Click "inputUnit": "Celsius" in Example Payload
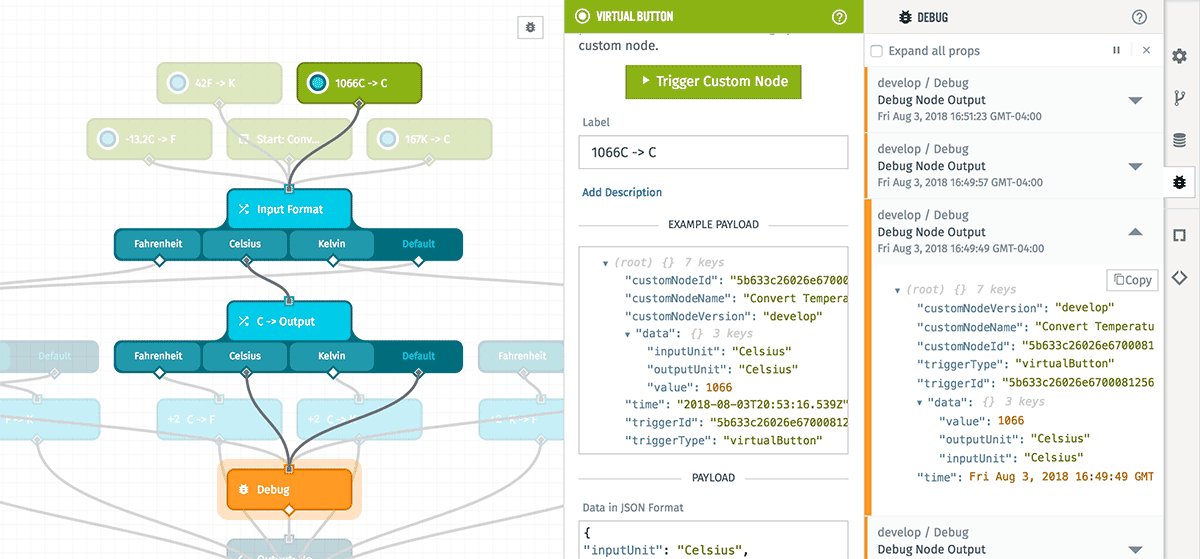The image size is (1200, 559). click(x=718, y=352)
